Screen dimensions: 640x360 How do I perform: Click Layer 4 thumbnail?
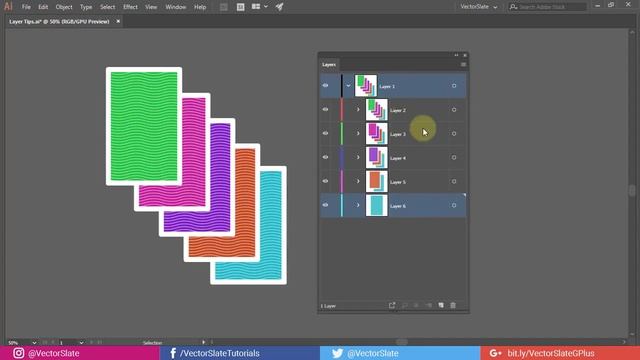(x=376, y=158)
